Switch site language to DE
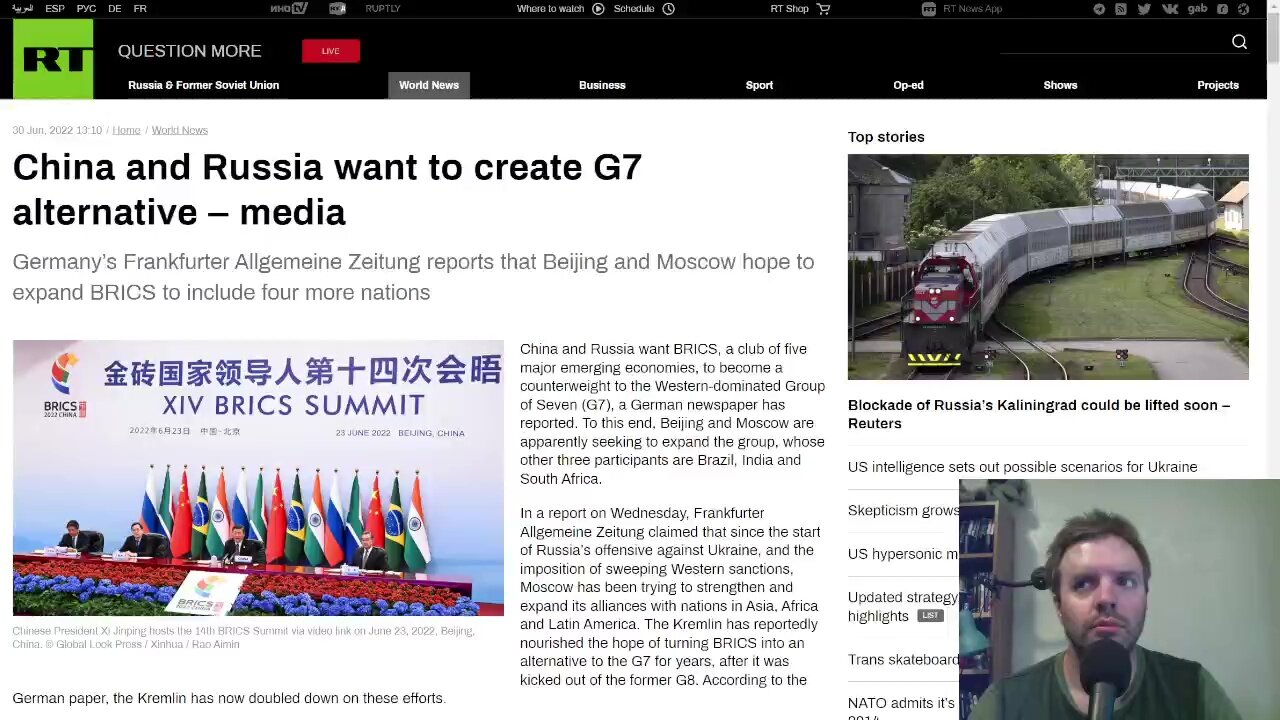 pyautogui.click(x=115, y=9)
